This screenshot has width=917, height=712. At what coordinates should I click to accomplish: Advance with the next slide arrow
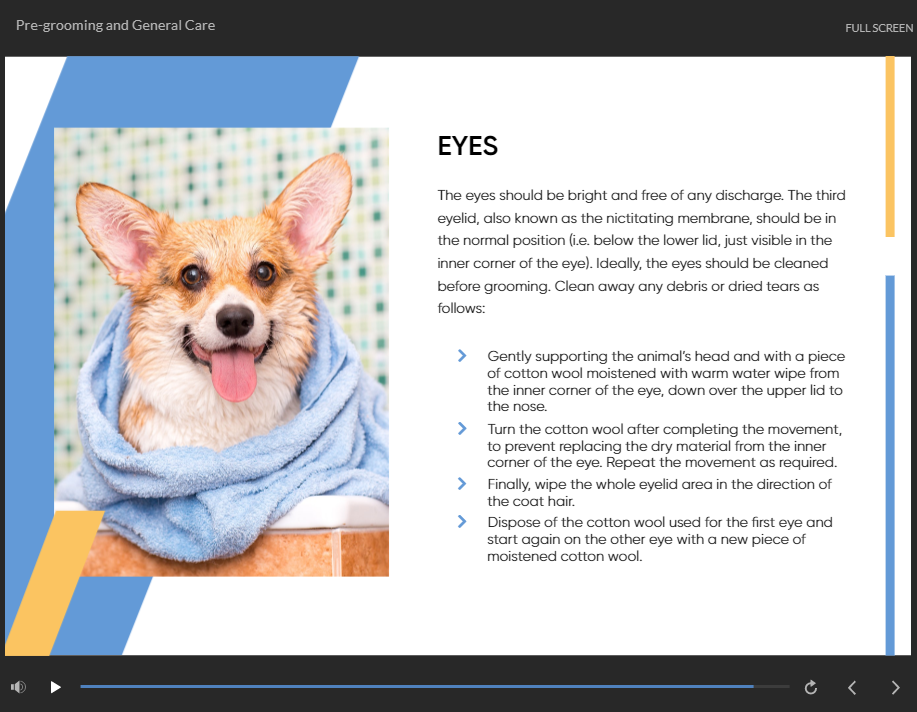click(x=895, y=687)
